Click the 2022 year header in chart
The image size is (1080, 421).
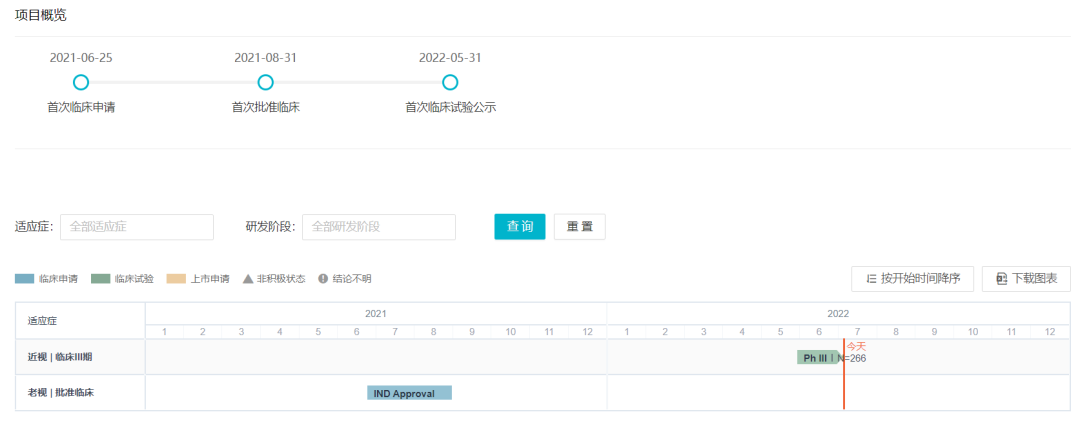pos(837,313)
